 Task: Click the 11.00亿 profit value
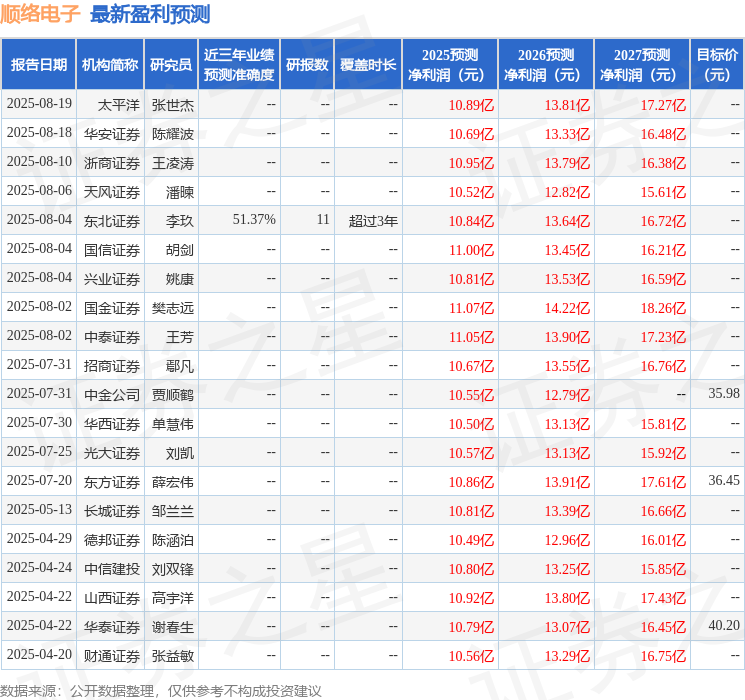471,250
